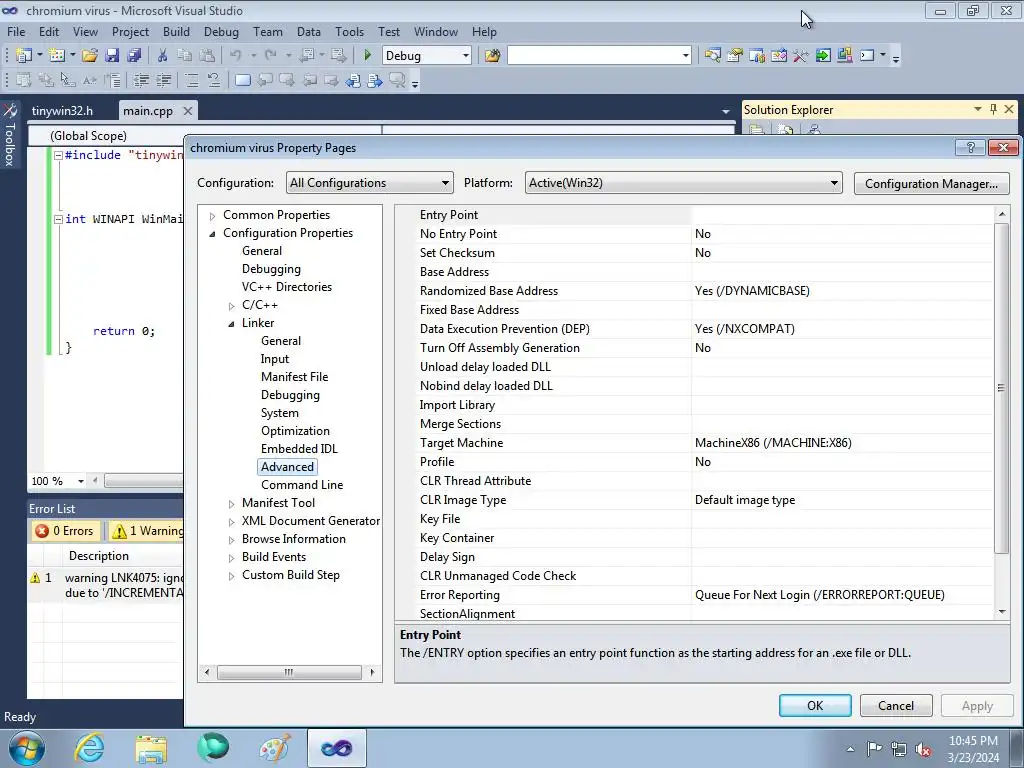
Task: Open the Tools menu
Action: click(x=349, y=31)
